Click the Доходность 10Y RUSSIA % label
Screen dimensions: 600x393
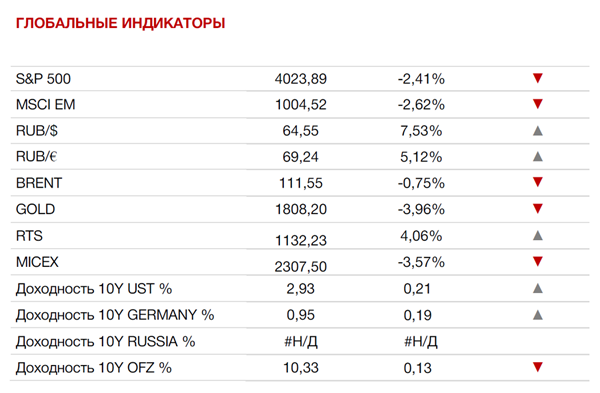pyautogui.click(x=106, y=341)
